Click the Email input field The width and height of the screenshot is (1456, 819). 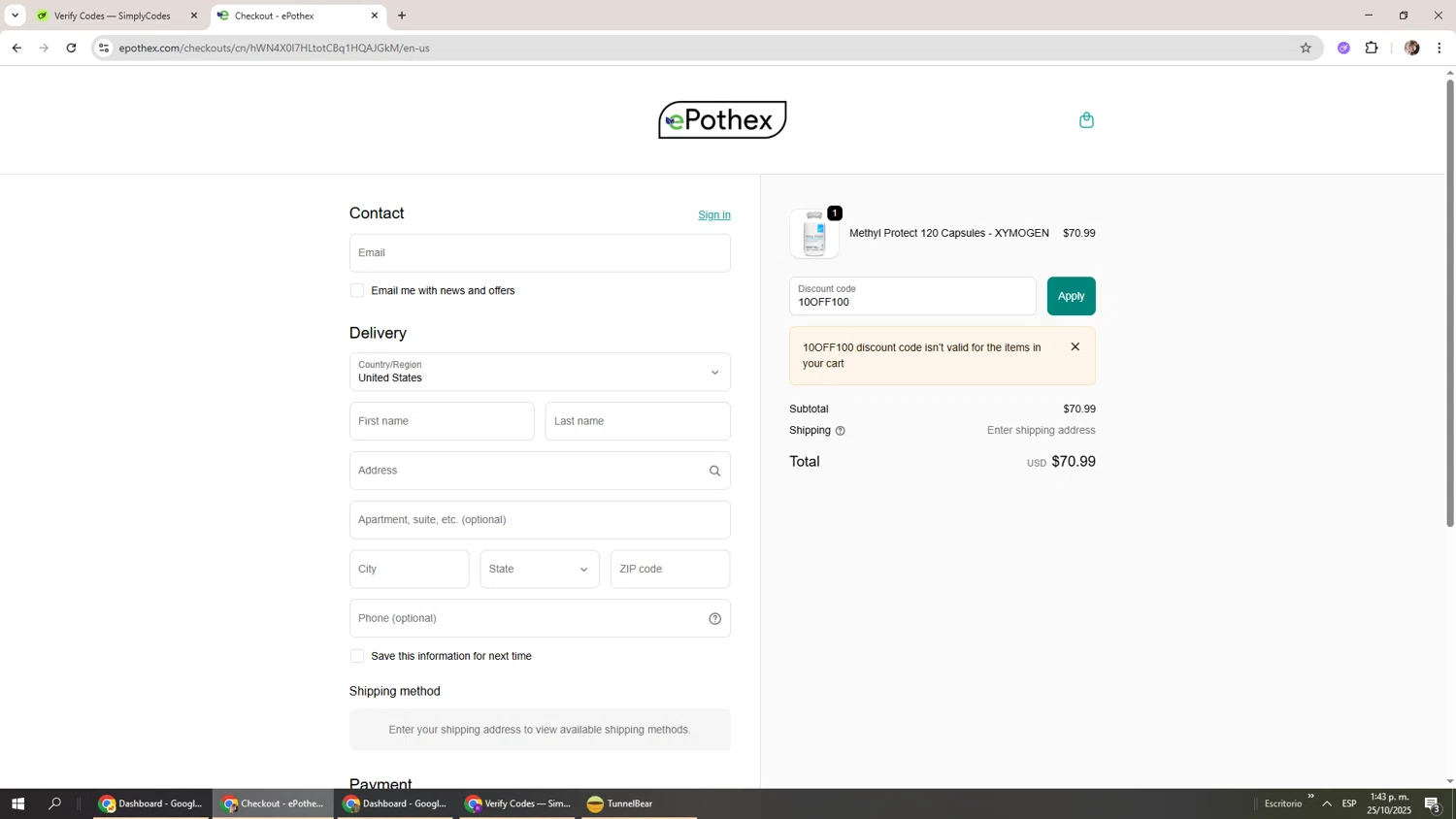[x=540, y=253]
